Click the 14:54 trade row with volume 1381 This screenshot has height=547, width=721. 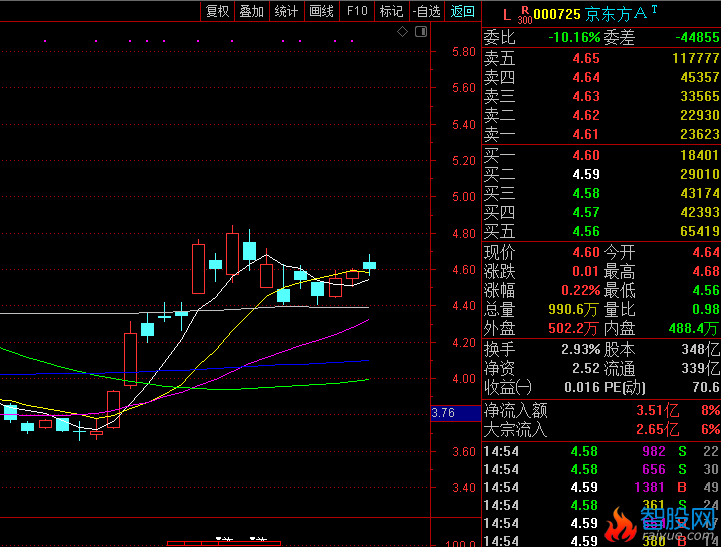tap(601, 487)
